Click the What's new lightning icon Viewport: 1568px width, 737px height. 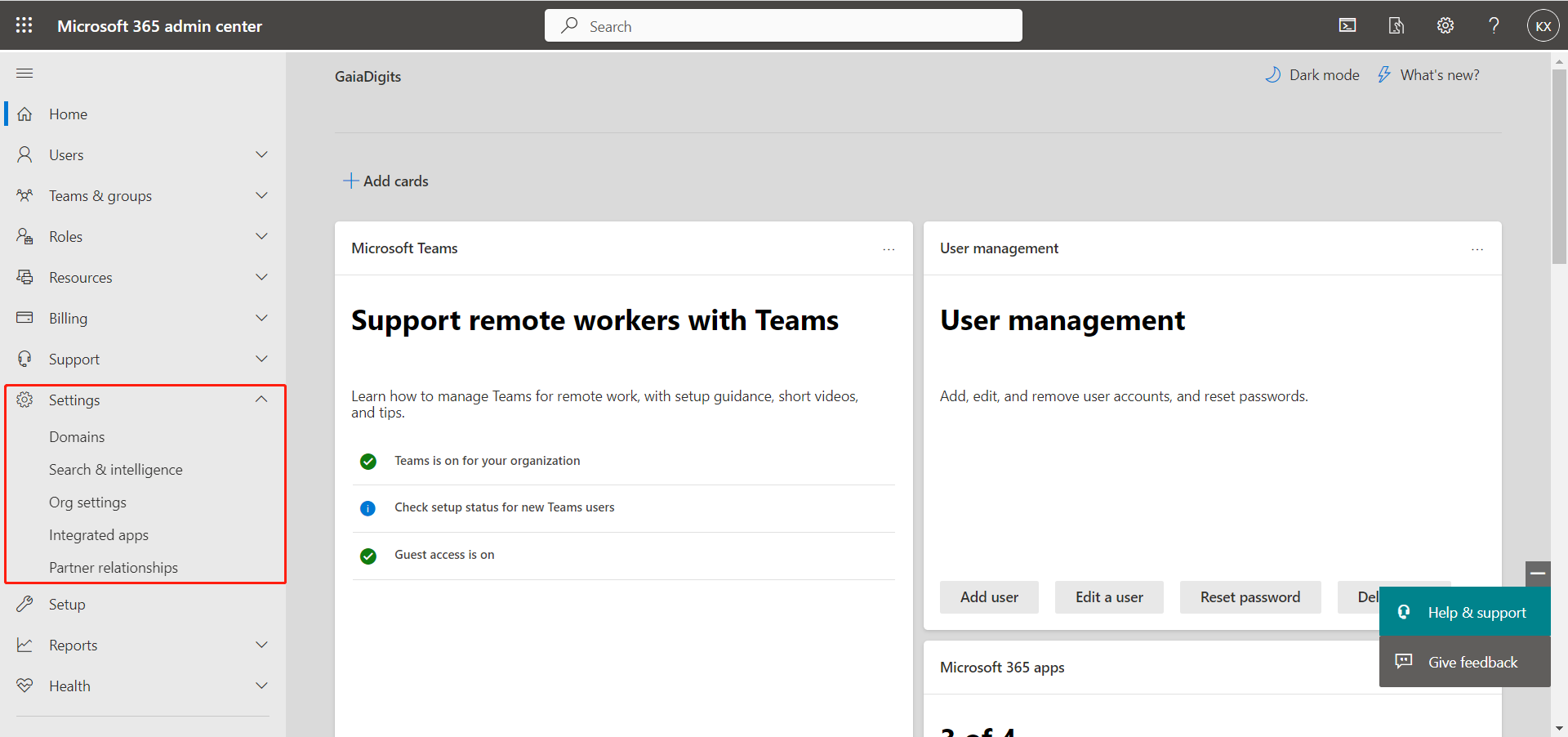tap(1384, 74)
